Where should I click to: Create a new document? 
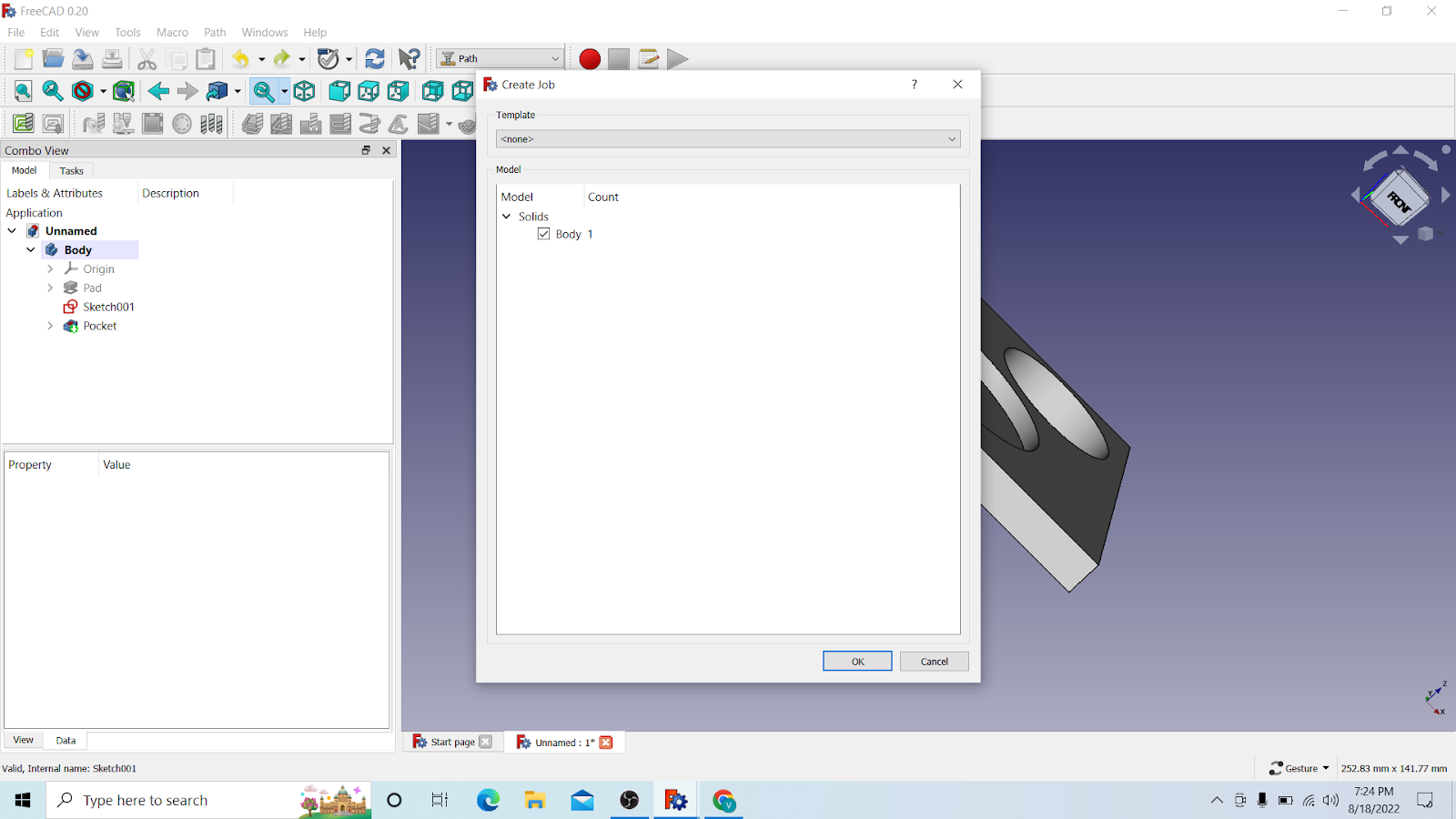tap(24, 59)
